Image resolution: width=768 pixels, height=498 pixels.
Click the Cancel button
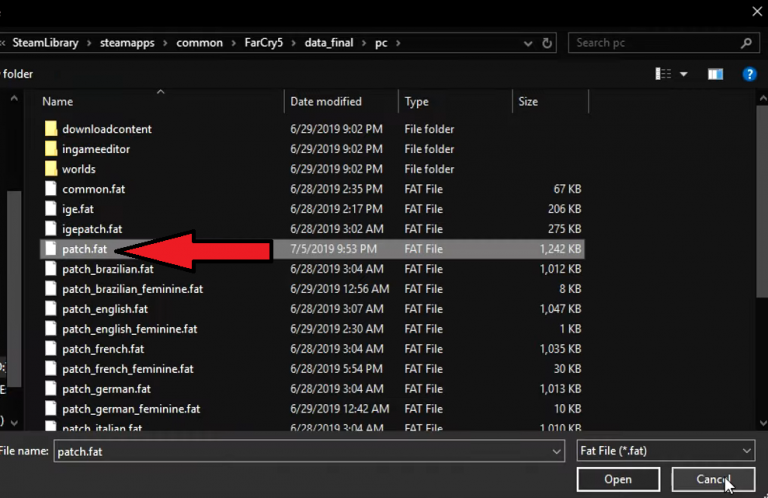click(x=713, y=479)
